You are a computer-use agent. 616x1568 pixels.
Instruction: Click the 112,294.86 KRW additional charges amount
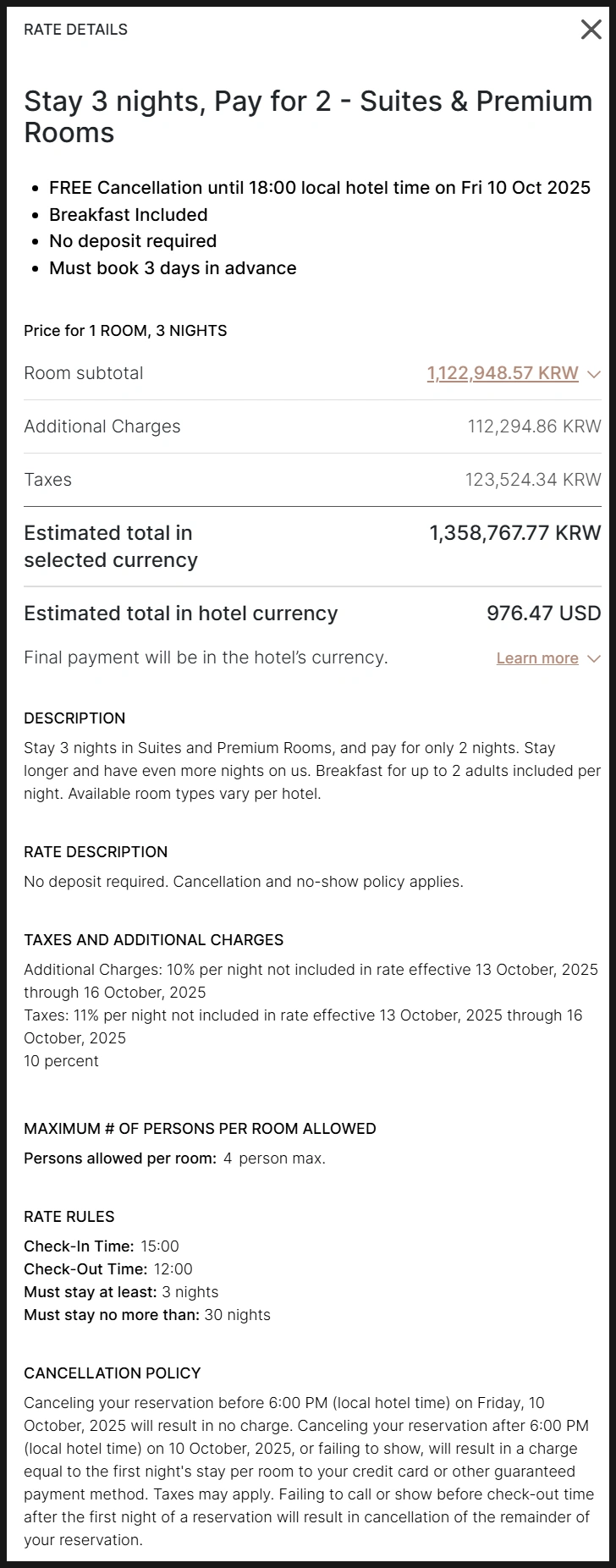534,426
